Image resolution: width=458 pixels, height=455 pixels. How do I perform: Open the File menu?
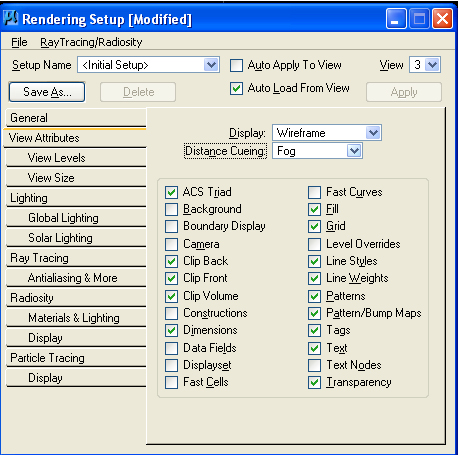19,42
